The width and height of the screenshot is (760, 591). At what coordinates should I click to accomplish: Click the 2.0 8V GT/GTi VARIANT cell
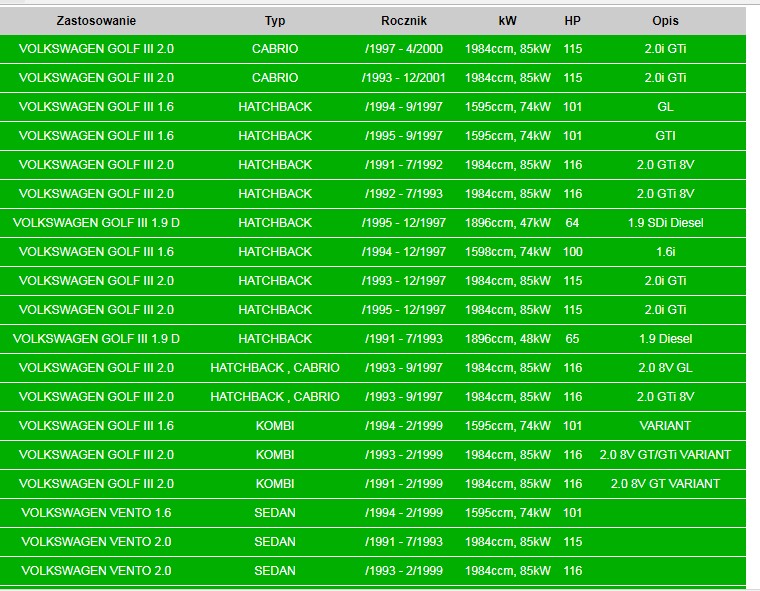pos(665,455)
